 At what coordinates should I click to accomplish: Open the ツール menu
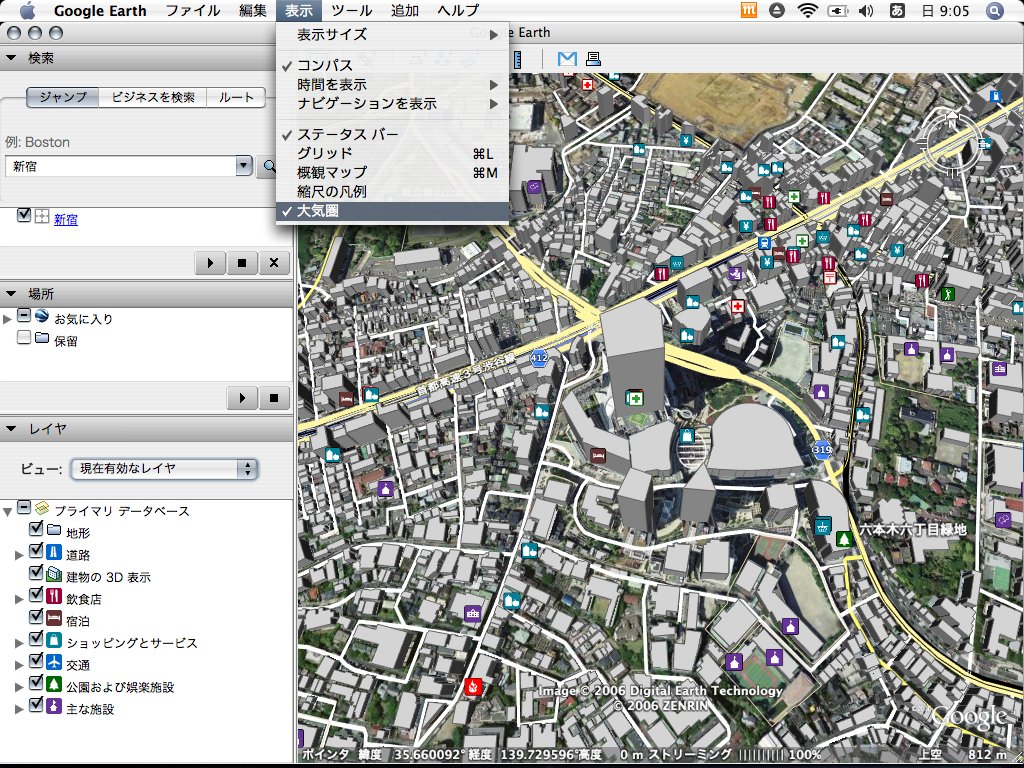(x=351, y=10)
